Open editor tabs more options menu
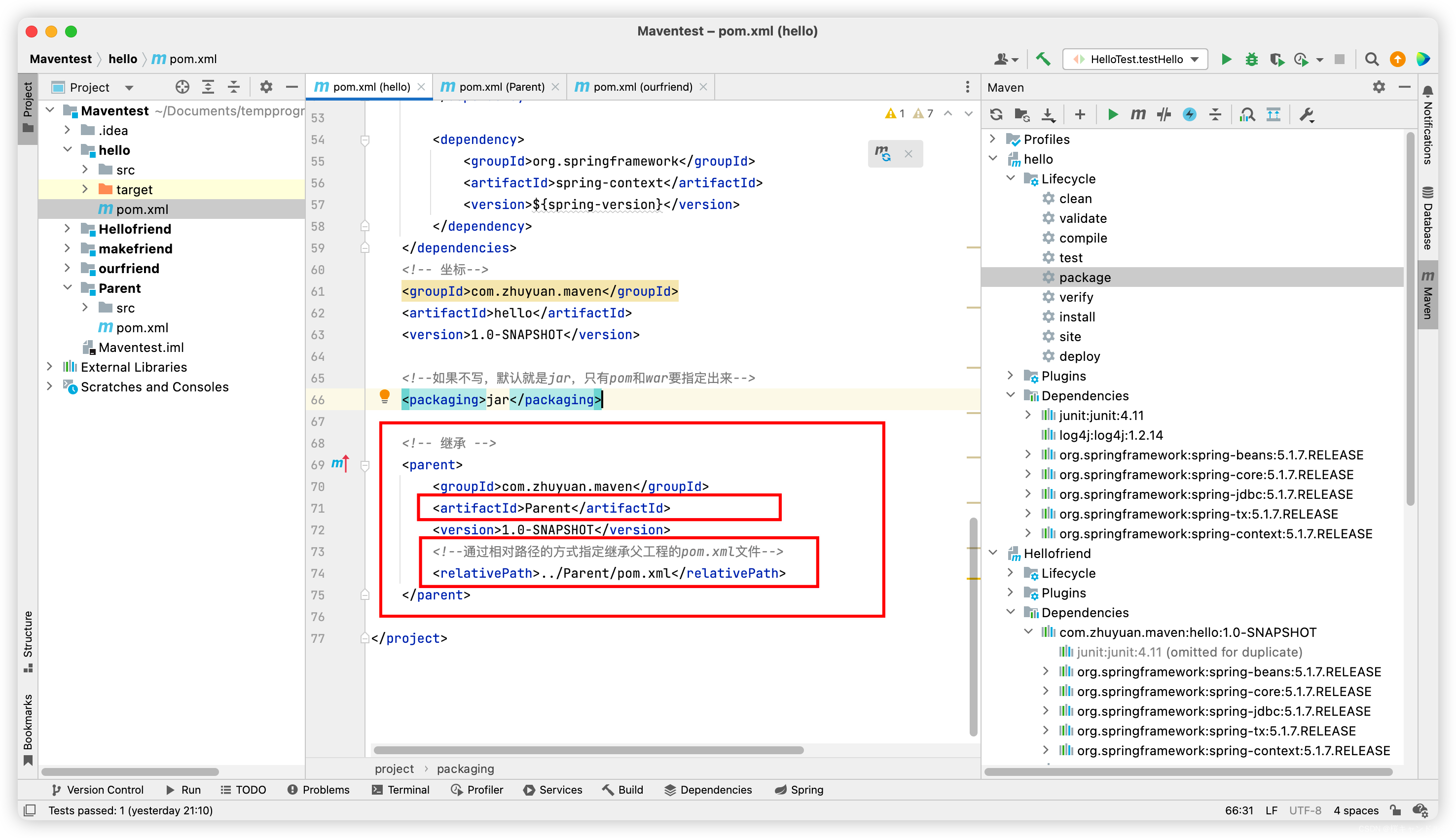The width and height of the screenshot is (1456, 838). point(967,87)
